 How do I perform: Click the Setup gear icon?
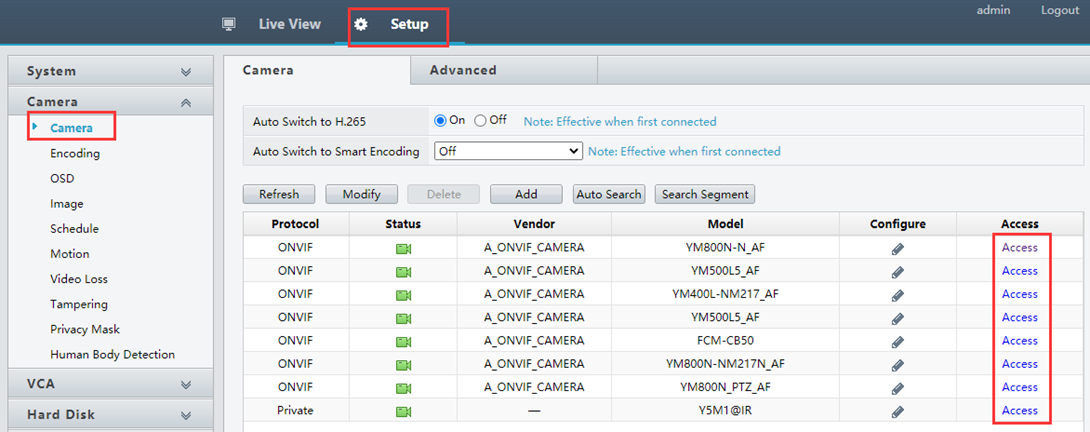[x=361, y=24]
